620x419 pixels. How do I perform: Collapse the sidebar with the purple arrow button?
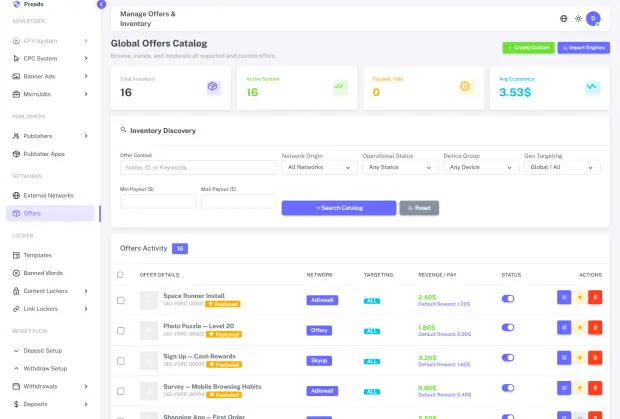tap(101, 4)
